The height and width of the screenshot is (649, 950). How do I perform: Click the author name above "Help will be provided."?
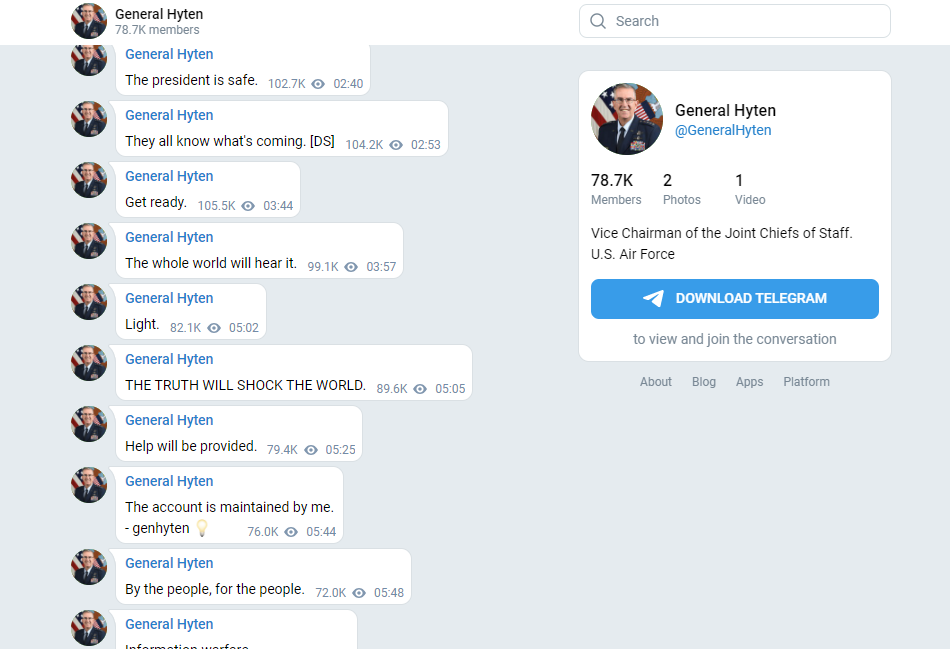(x=169, y=421)
